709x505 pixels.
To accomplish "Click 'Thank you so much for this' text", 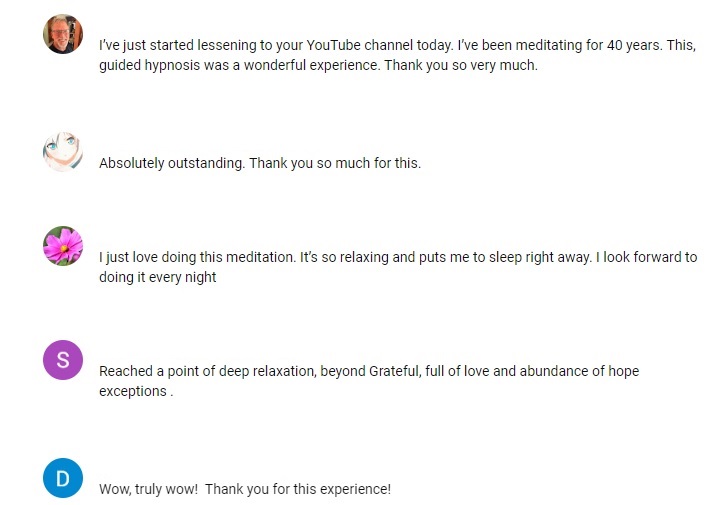I will coord(335,163).
